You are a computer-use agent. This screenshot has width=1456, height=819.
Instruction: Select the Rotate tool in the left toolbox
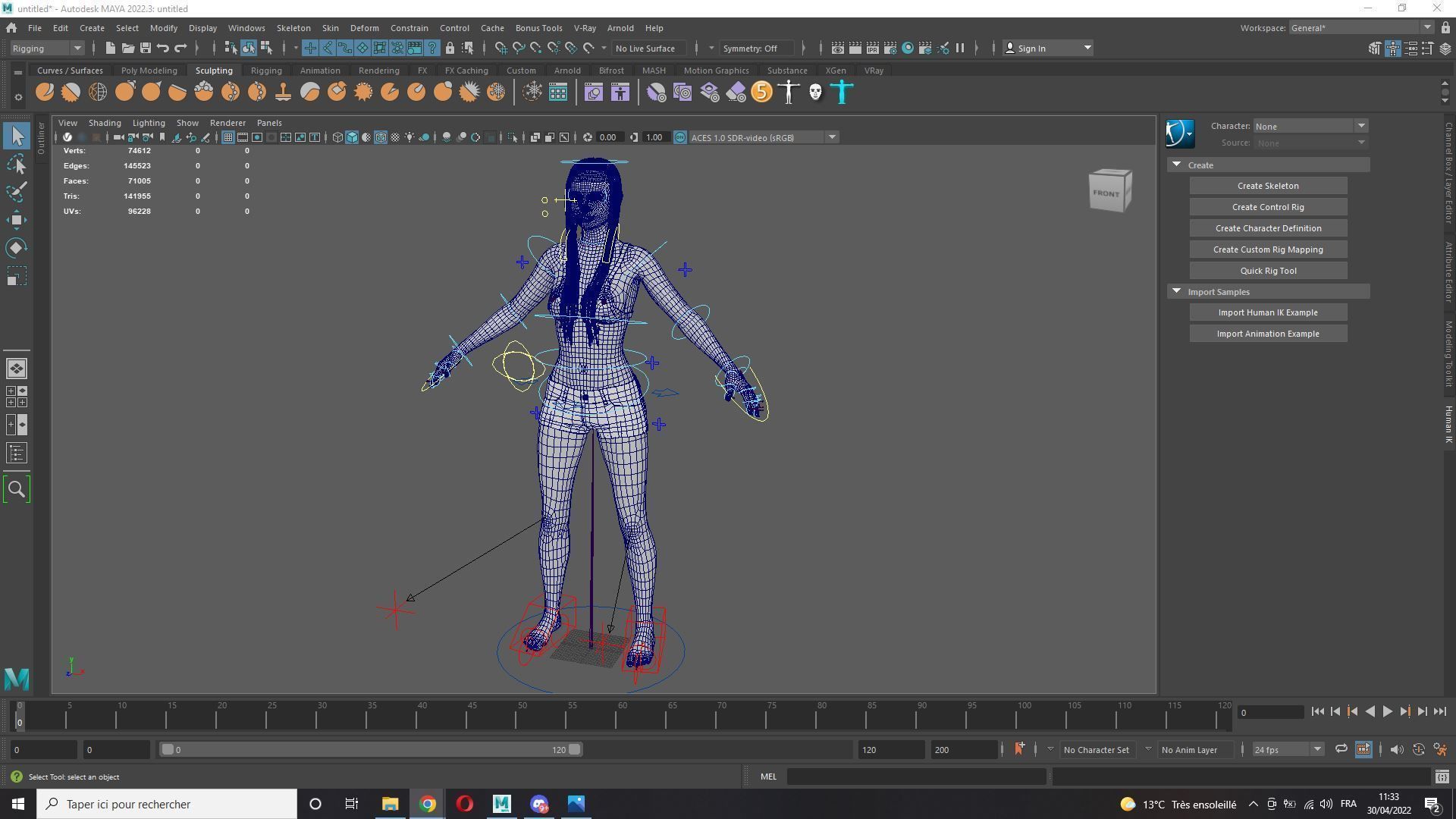(x=17, y=248)
